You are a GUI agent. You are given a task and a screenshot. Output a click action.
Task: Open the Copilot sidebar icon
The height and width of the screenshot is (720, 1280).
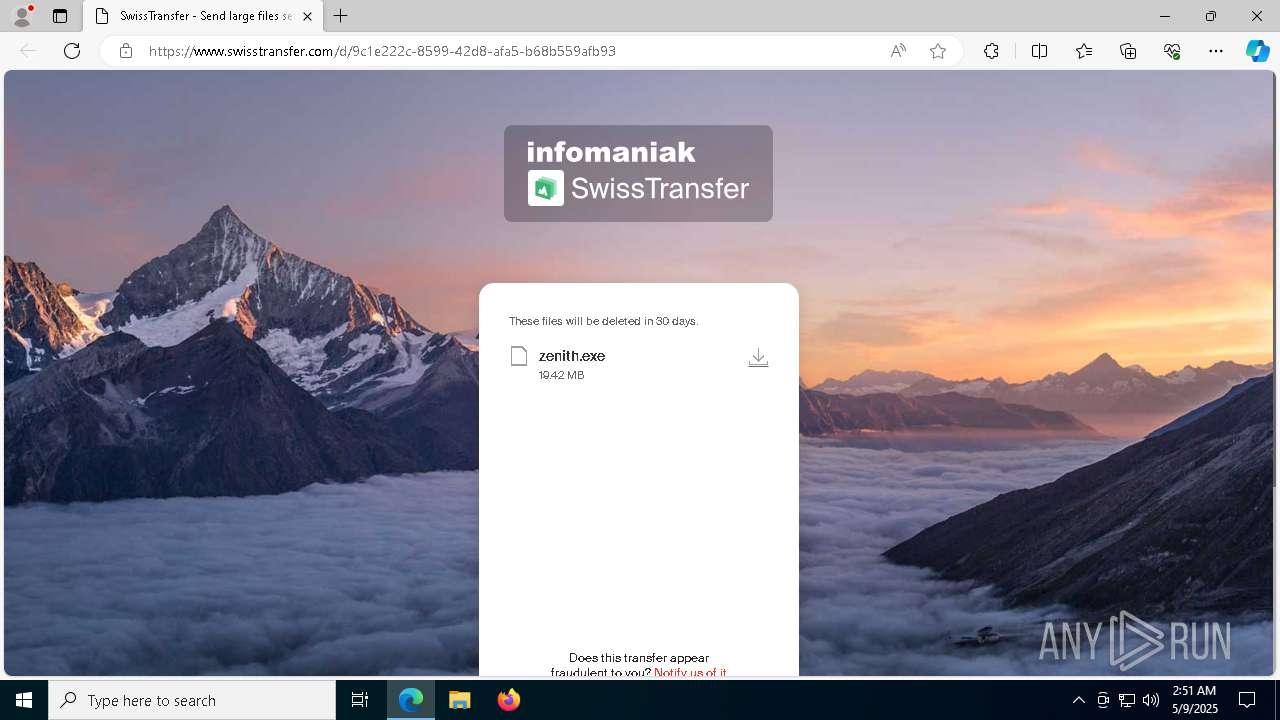[1257, 51]
